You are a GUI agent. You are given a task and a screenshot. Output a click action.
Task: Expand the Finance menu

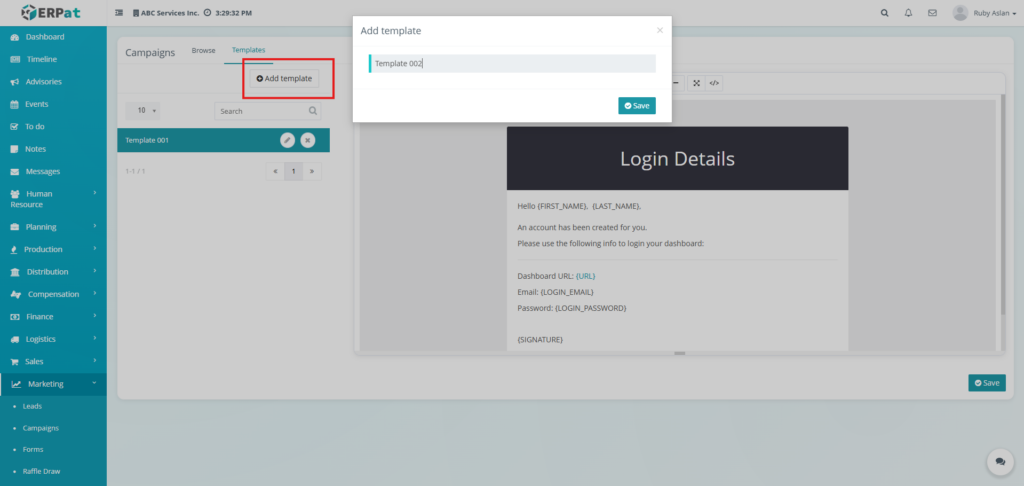54,317
